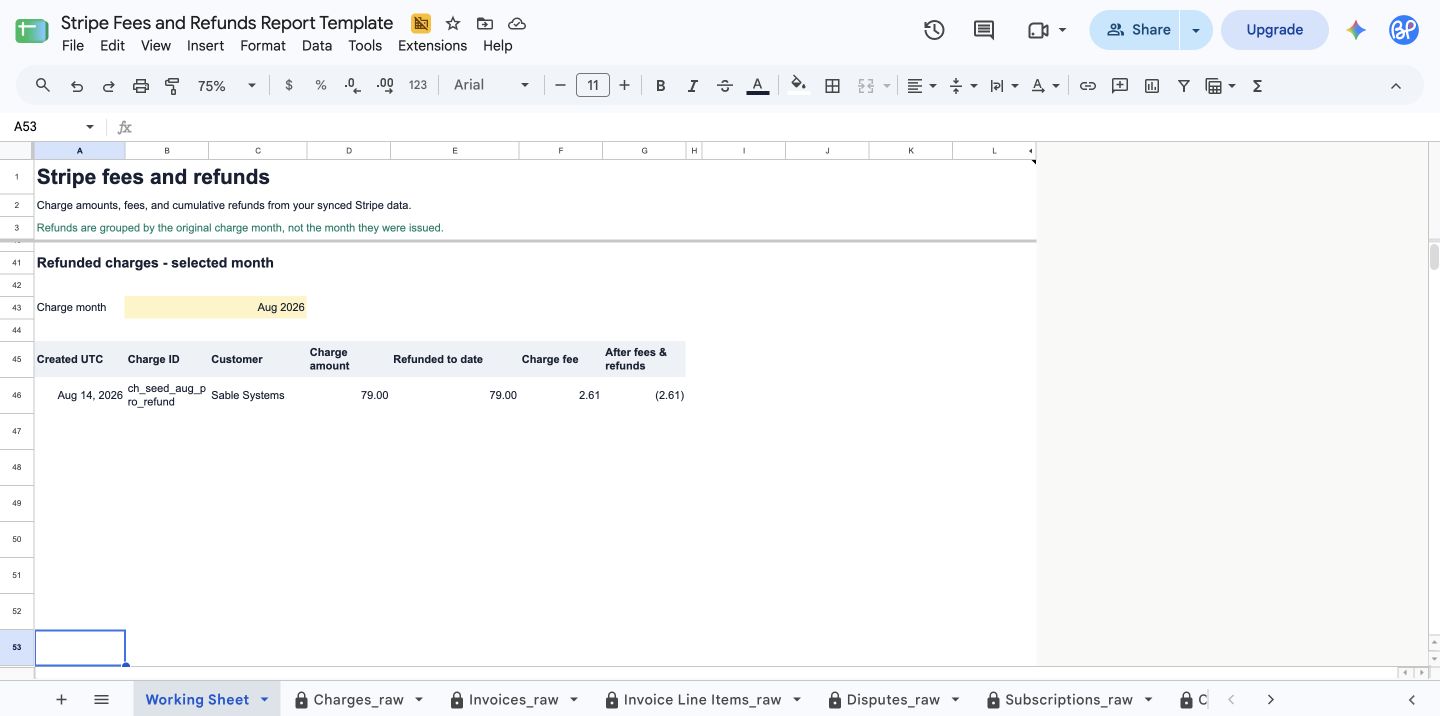This screenshot has width=1440, height=716.
Task: Insert a chart
Action: pyautogui.click(x=1152, y=86)
